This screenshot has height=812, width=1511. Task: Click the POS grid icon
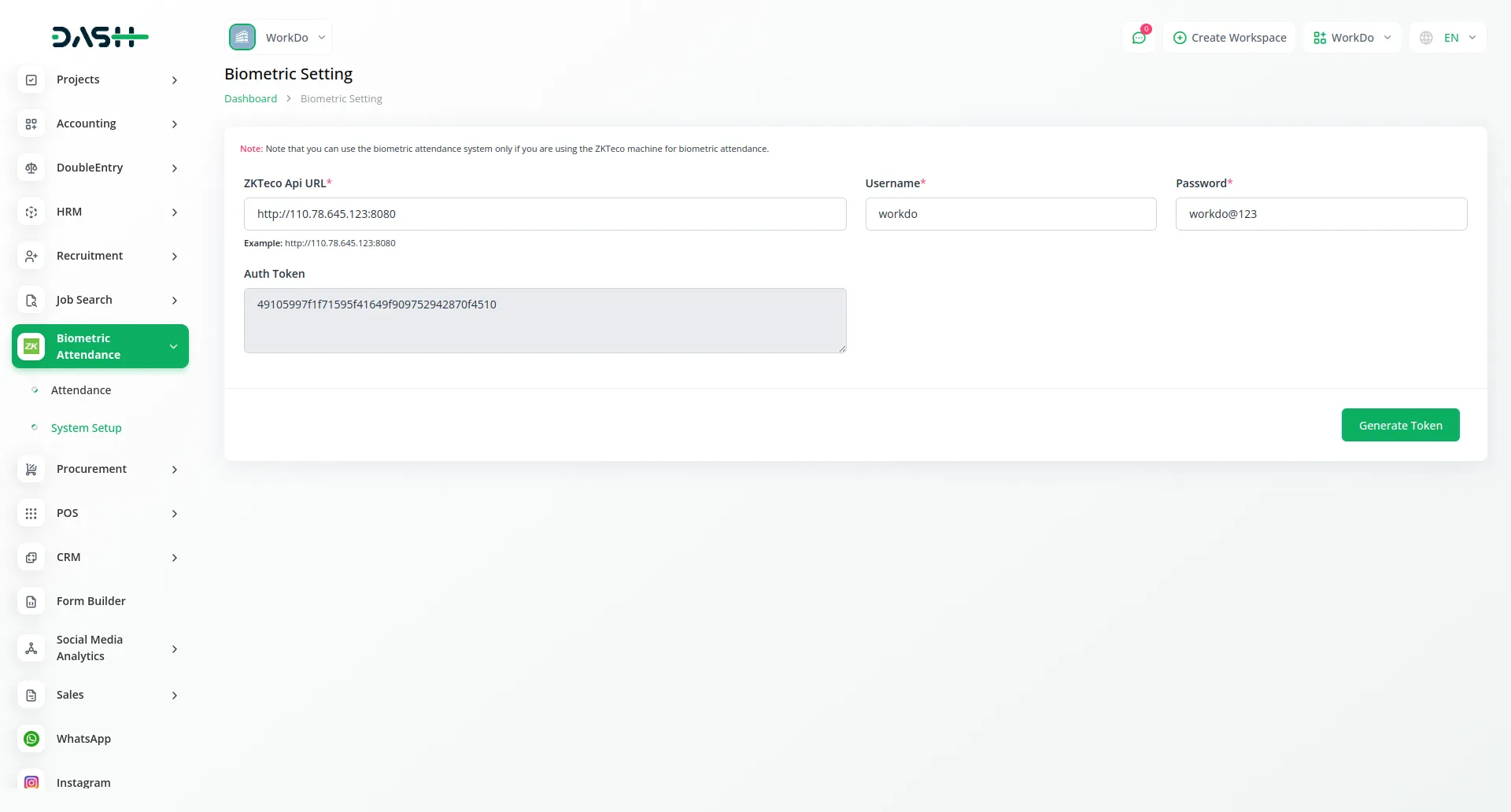pyautogui.click(x=31, y=513)
